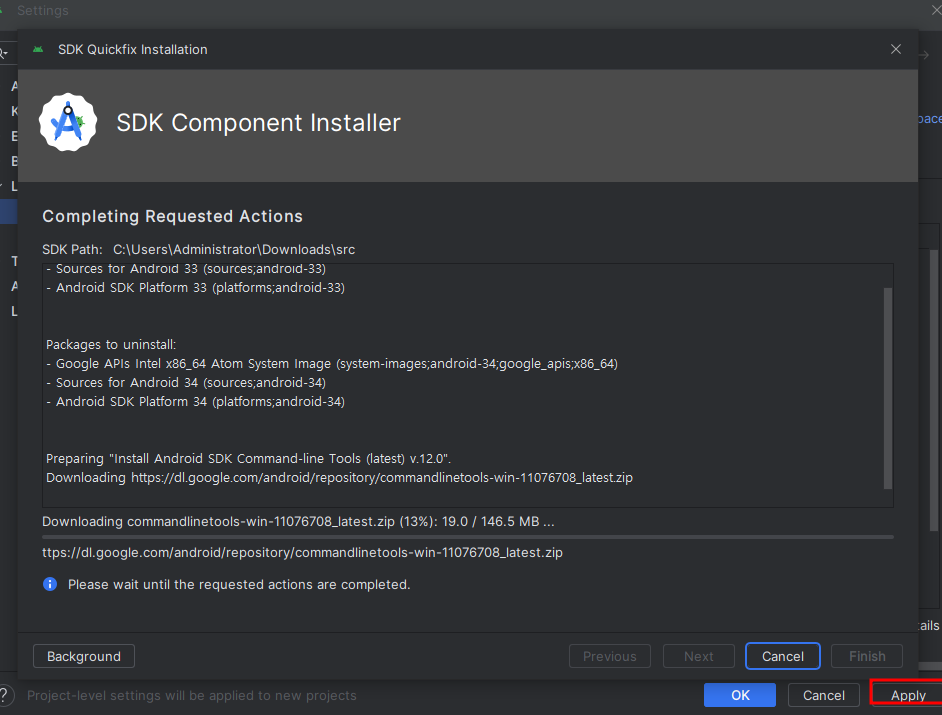Viewport: 942px width, 715px height.
Task: Click the disabled Previous button
Action: (x=609, y=656)
